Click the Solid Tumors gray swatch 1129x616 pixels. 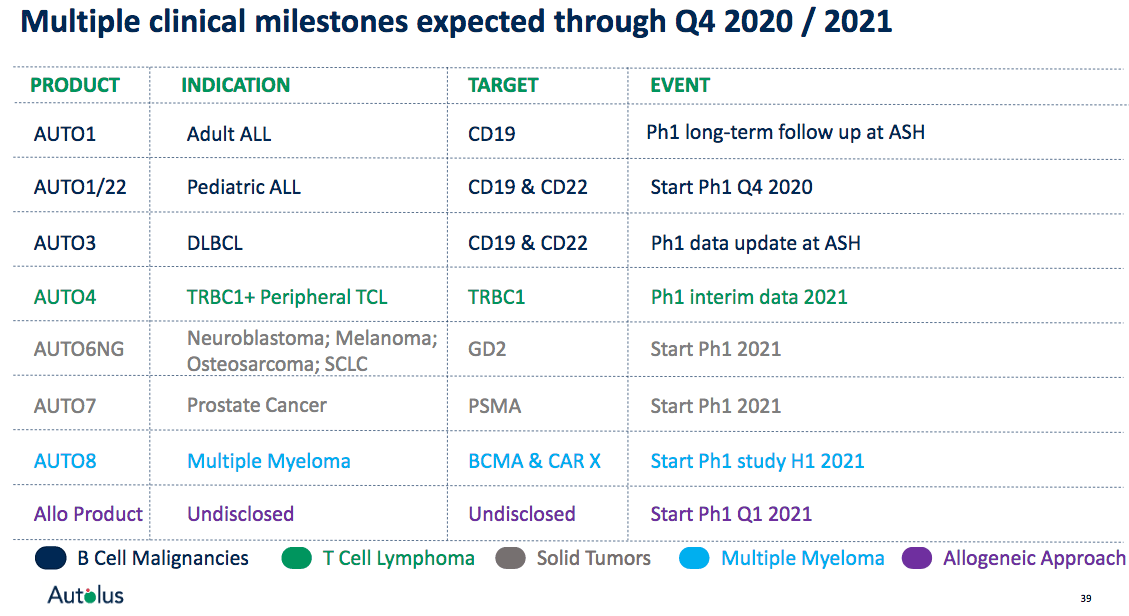coord(510,558)
